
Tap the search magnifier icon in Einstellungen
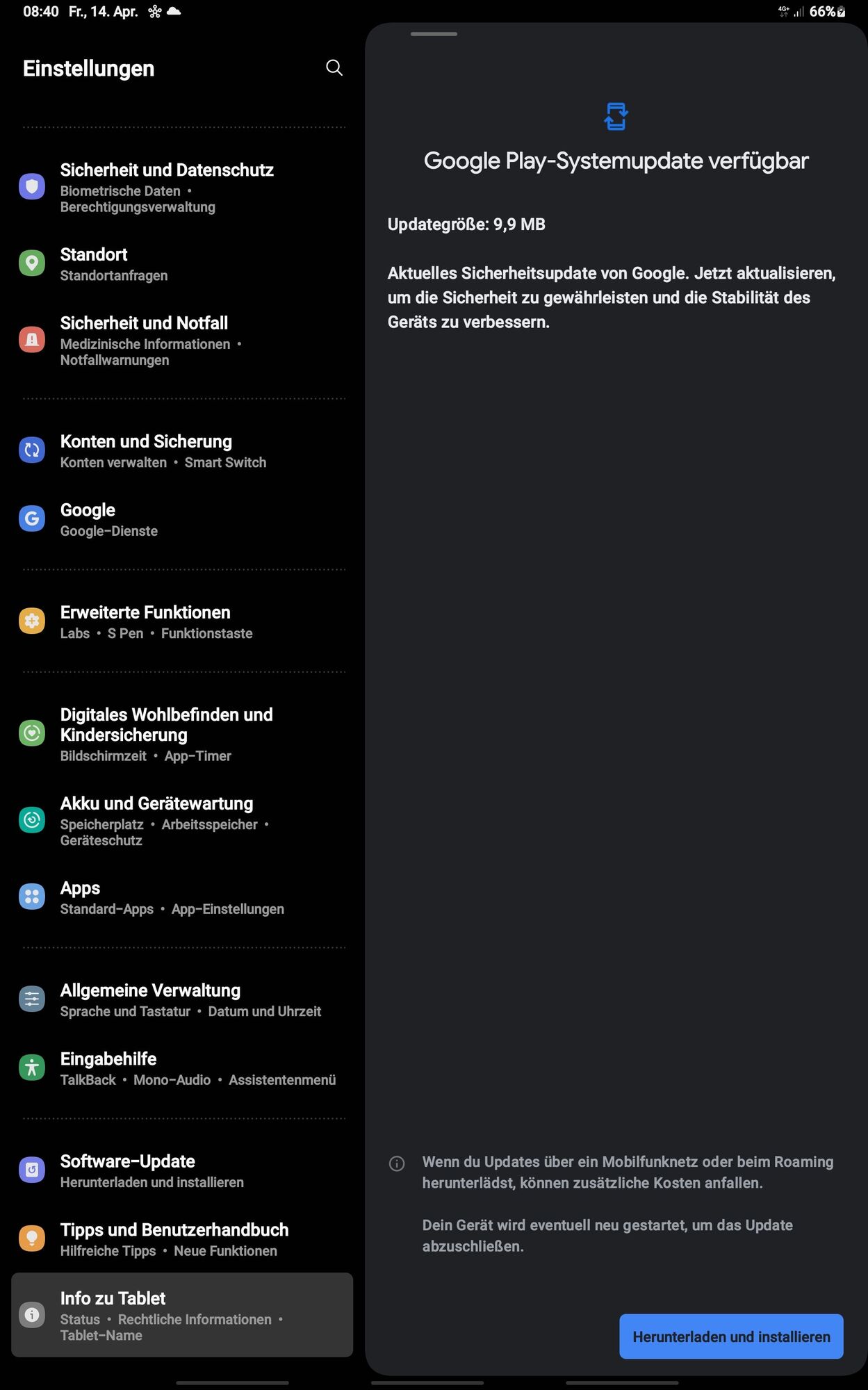point(334,67)
